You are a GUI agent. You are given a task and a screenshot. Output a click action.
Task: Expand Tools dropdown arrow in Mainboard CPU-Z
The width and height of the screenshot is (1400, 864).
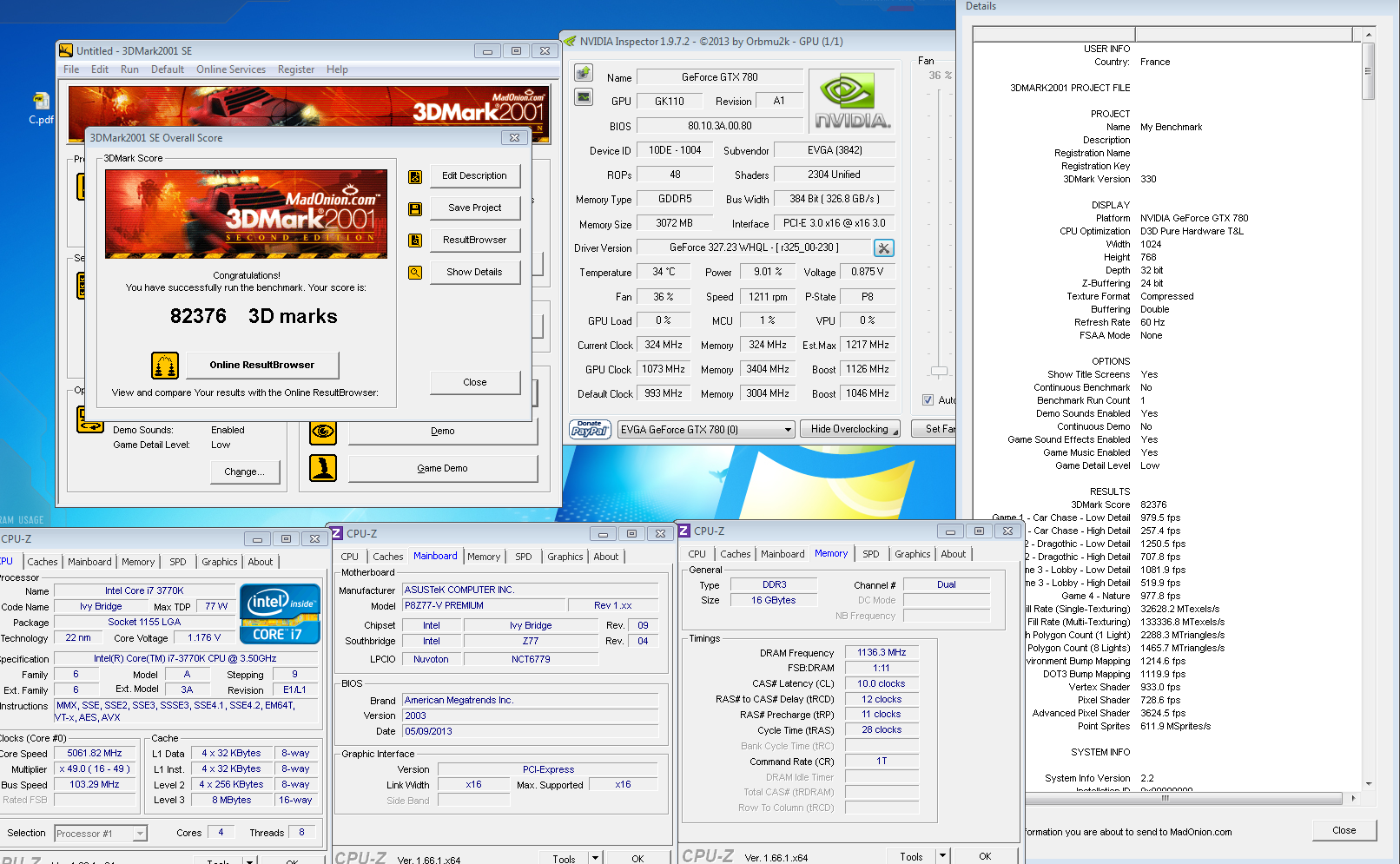click(596, 858)
